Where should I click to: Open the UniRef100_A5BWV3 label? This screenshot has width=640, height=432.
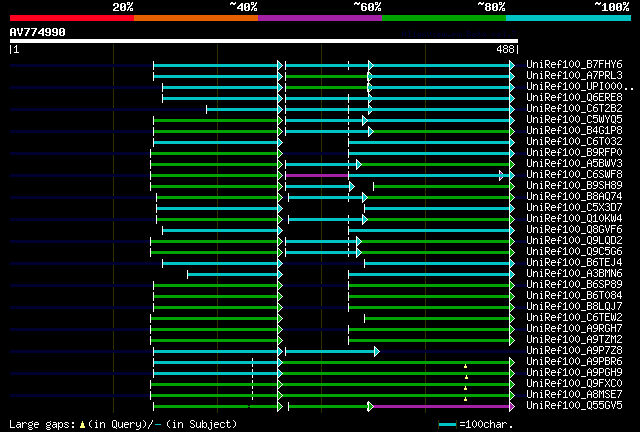pos(574,164)
